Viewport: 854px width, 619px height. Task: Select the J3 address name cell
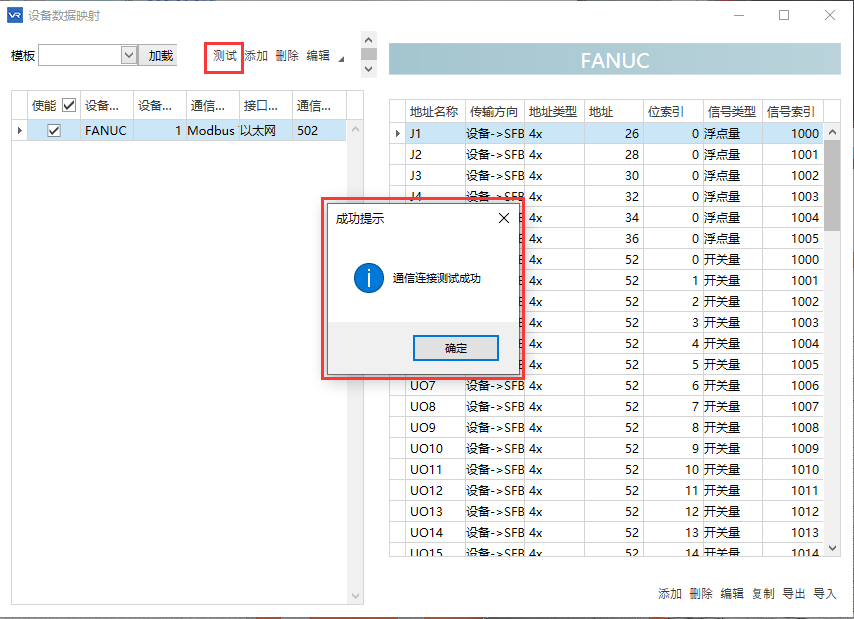coord(435,175)
